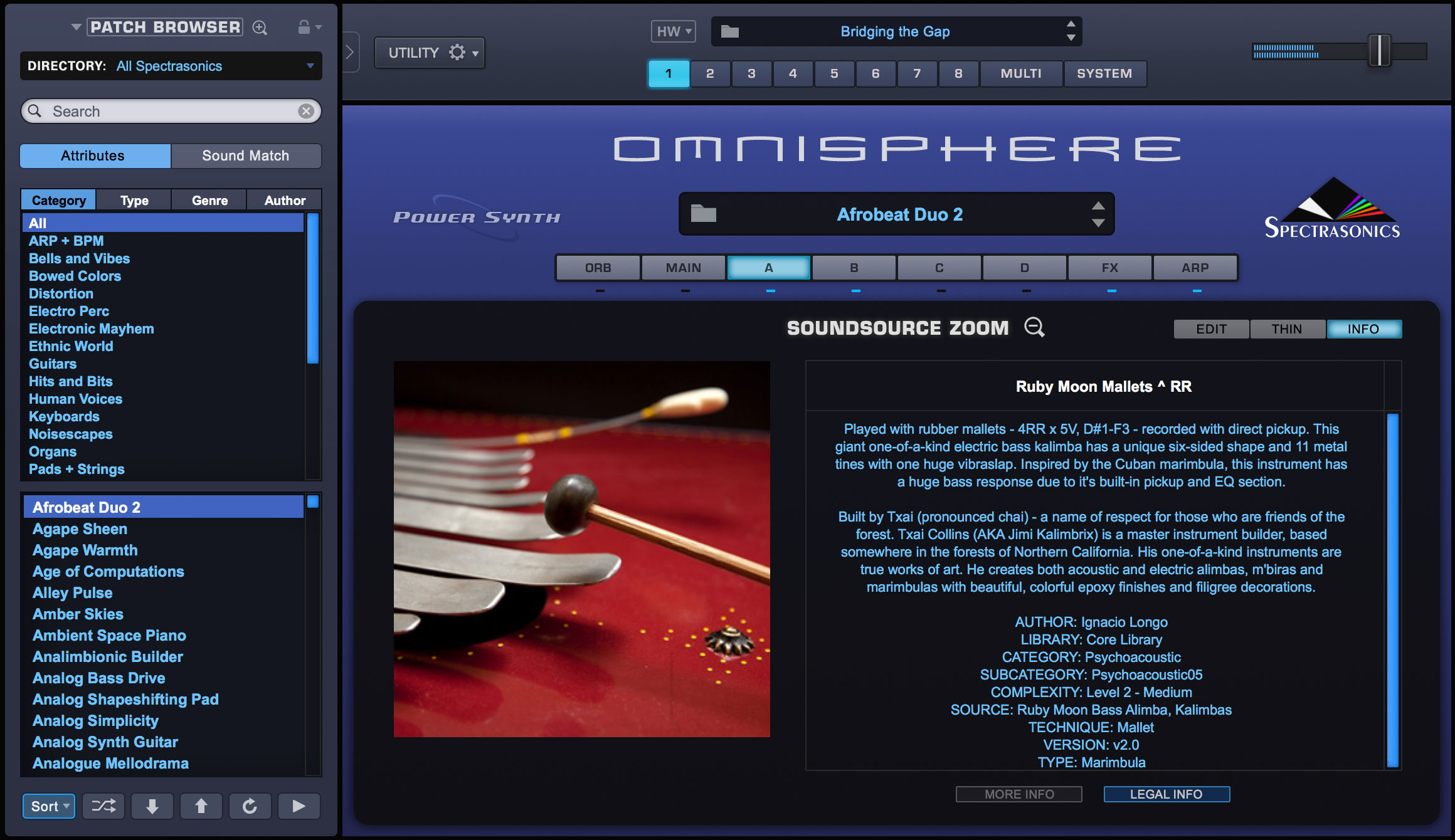
Task: Switch to the FX page tab
Action: [1109, 268]
